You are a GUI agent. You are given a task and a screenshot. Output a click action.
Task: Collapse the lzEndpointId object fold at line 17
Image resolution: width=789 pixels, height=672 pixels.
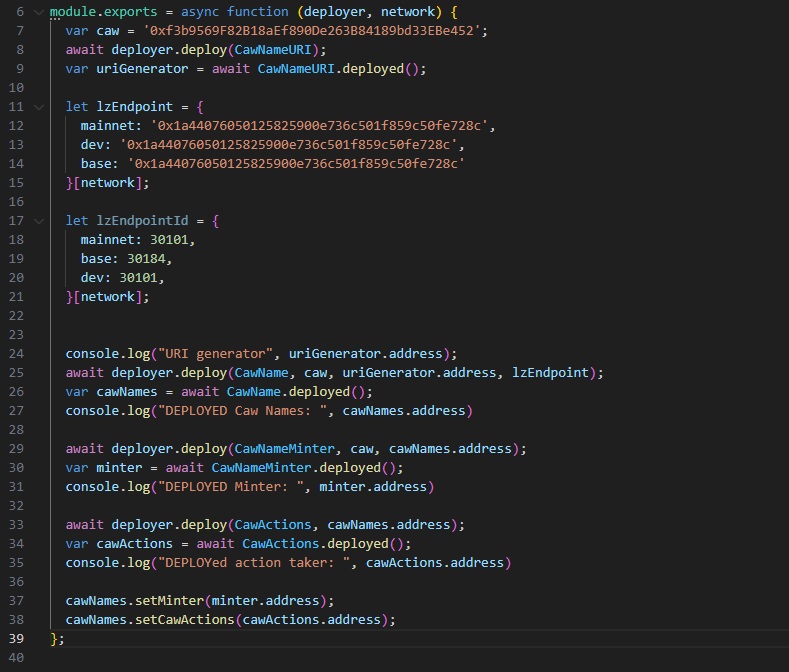tap(39, 221)
